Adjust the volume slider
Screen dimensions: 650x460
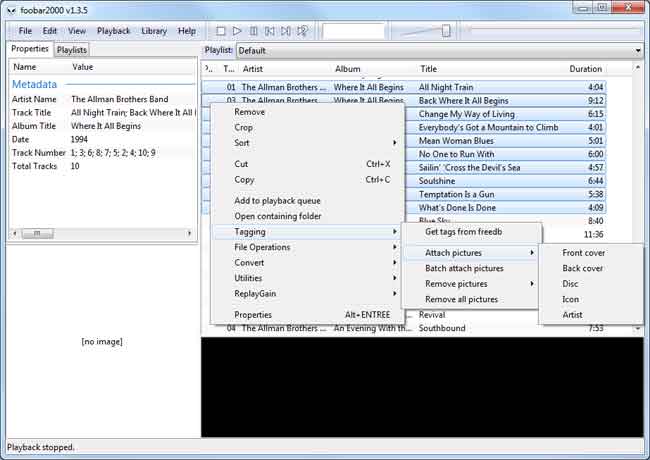pyautogui.click(x=446, y=31)
